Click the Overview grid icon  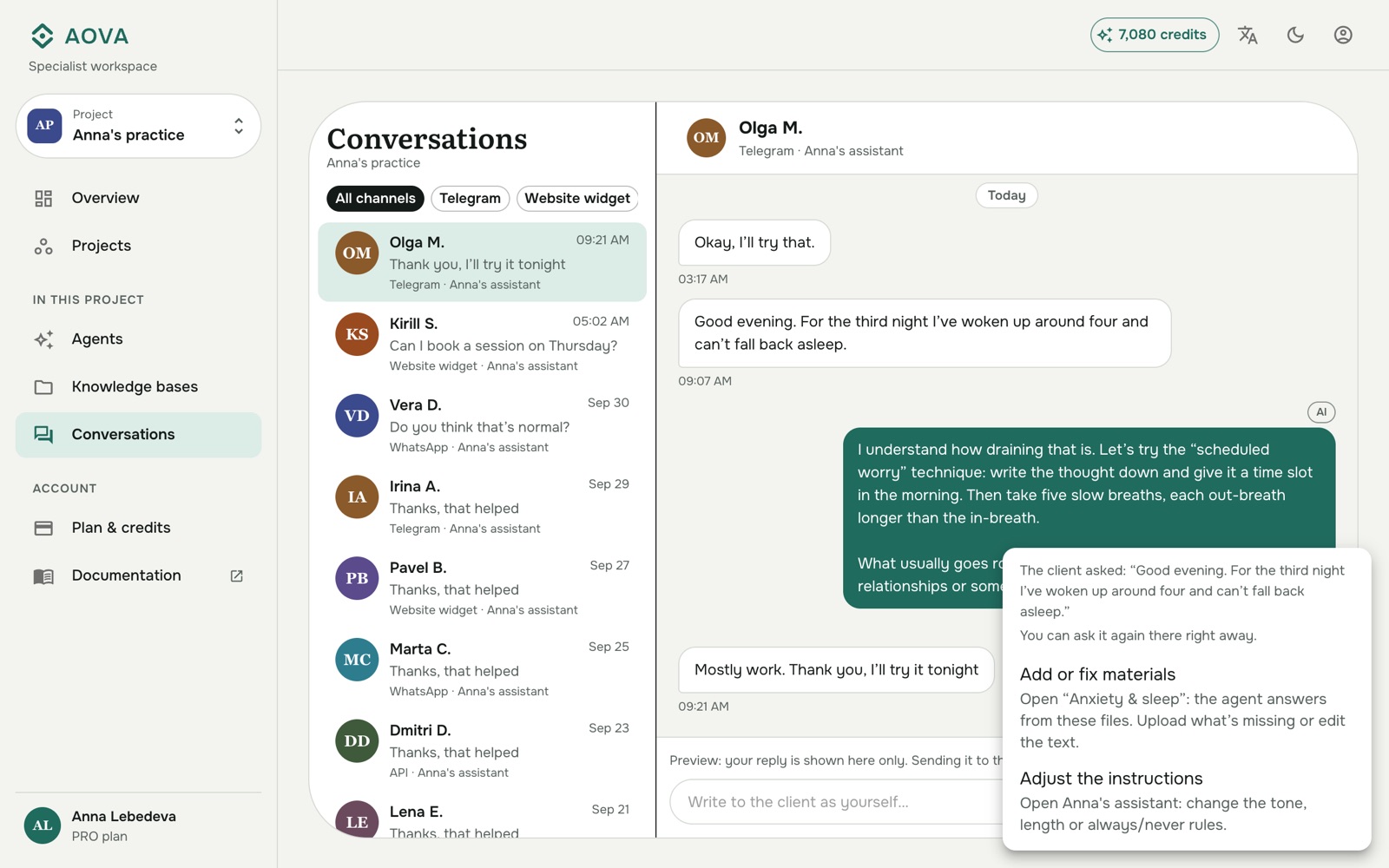tap(43, 199)
